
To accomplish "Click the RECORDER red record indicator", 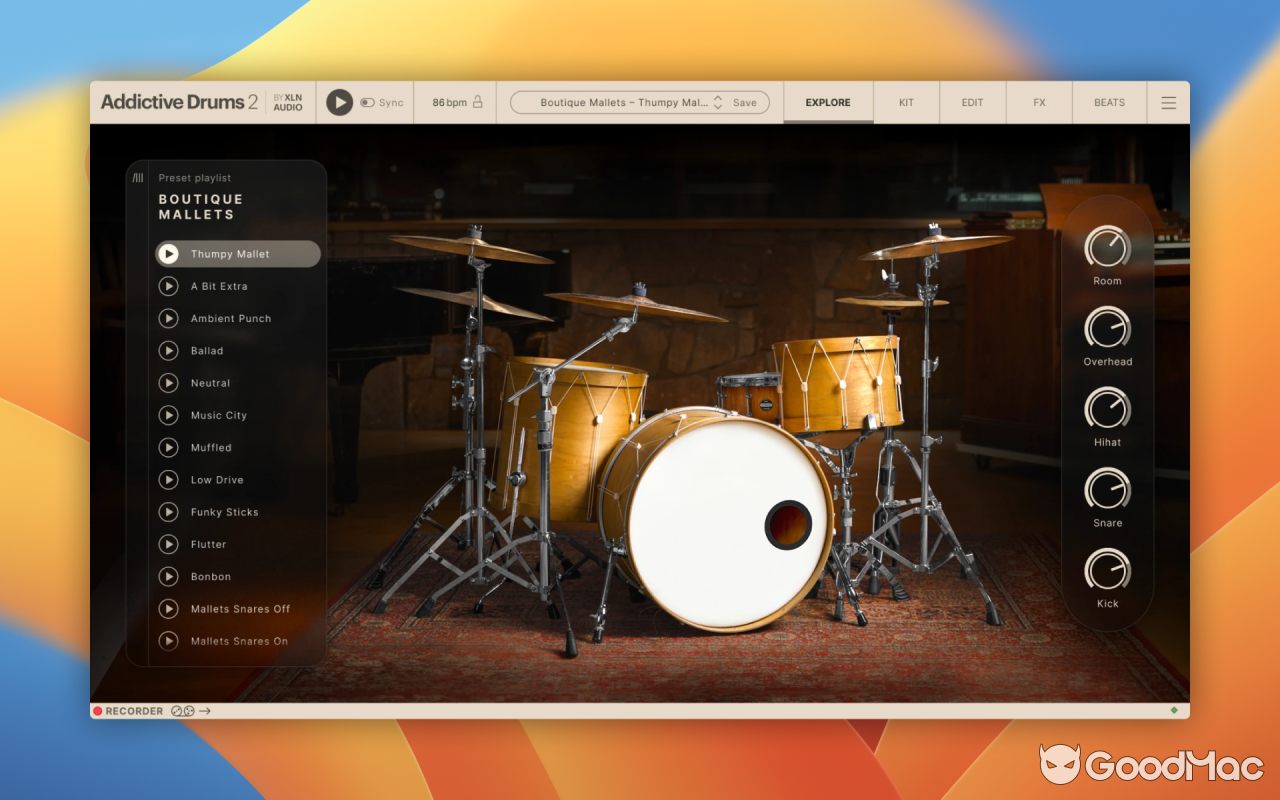I will pyautogui.click(x=98, y=710).
